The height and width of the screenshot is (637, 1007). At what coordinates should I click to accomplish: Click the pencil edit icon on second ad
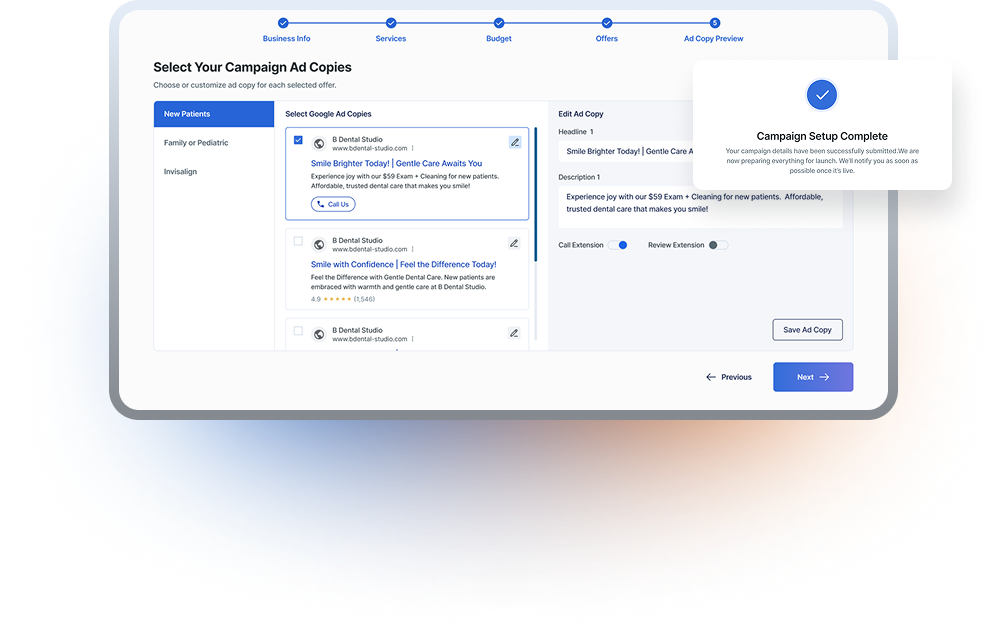pos(514,243)
